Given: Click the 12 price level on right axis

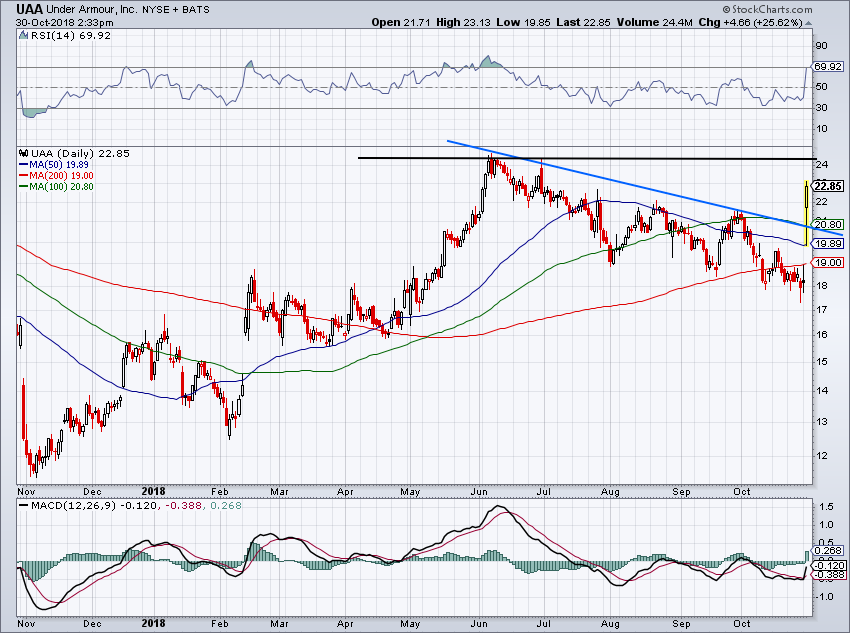Looking at the screenshot, I should (821, 456).
